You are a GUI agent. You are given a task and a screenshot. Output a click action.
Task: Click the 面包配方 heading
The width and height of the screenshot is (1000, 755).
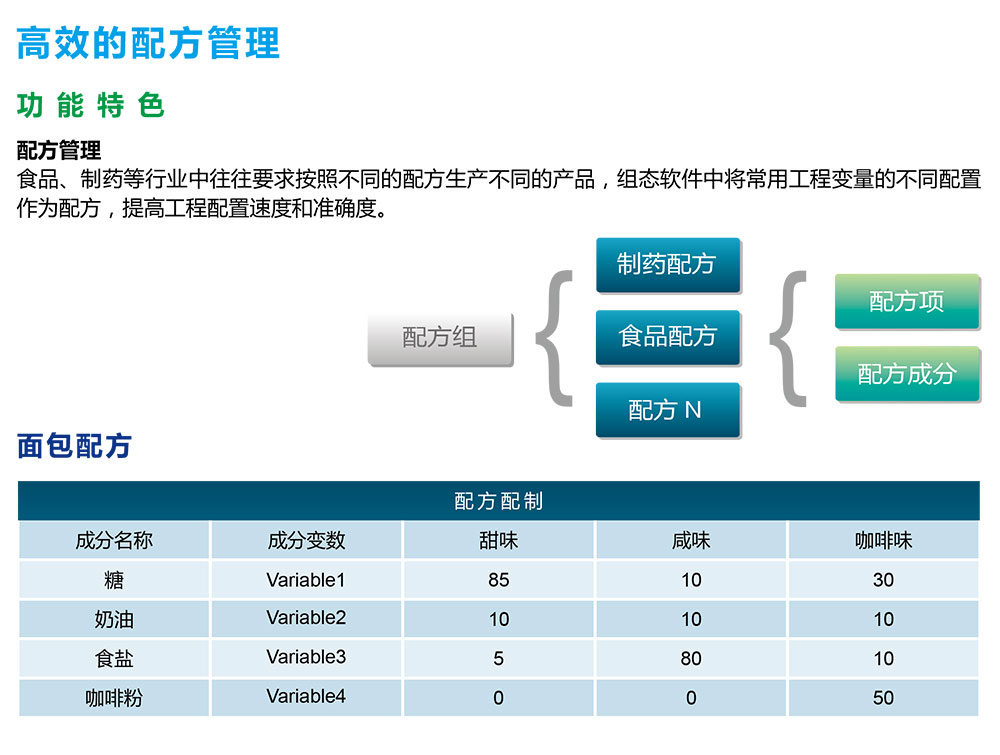click(75, 446)
